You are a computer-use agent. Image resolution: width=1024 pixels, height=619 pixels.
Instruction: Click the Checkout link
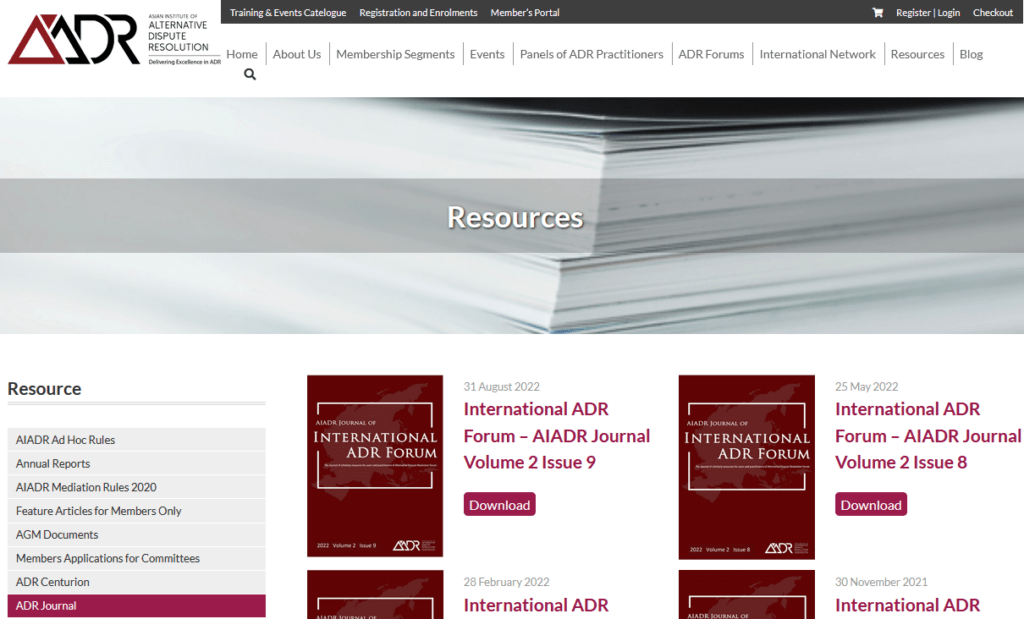click(x=992, y=13)
